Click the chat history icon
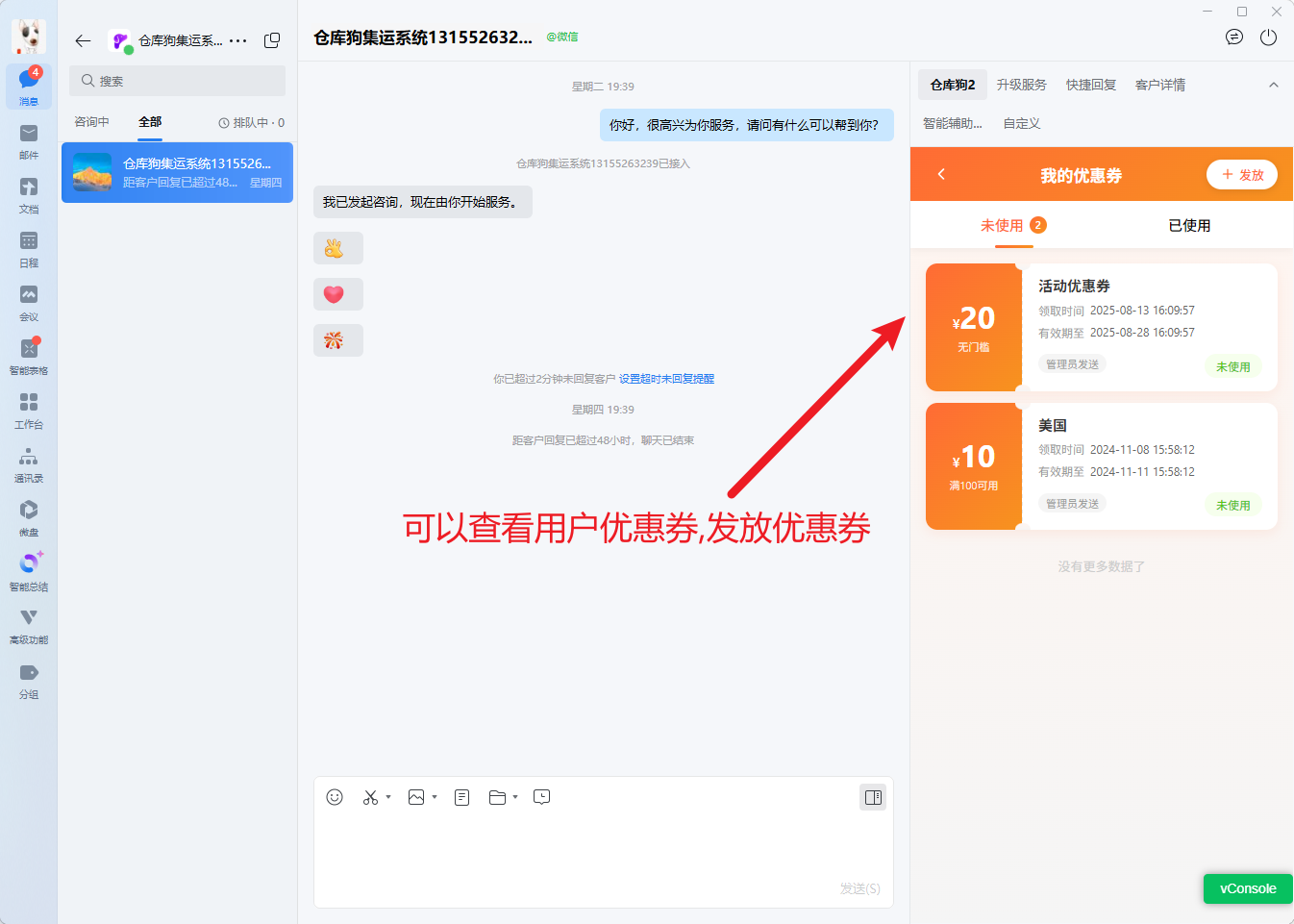Viewport: 1294px width, 924px height. coord(542,797)
